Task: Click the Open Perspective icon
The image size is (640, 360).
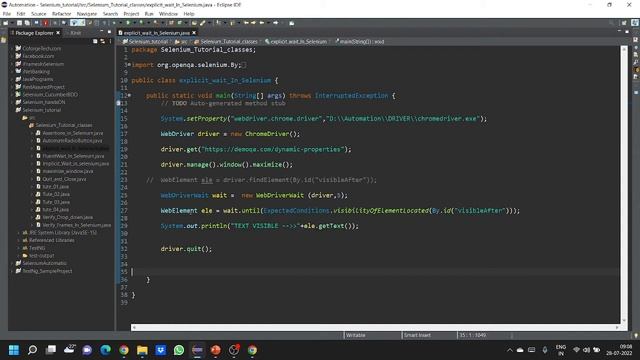Action: [x=624, y=23]
